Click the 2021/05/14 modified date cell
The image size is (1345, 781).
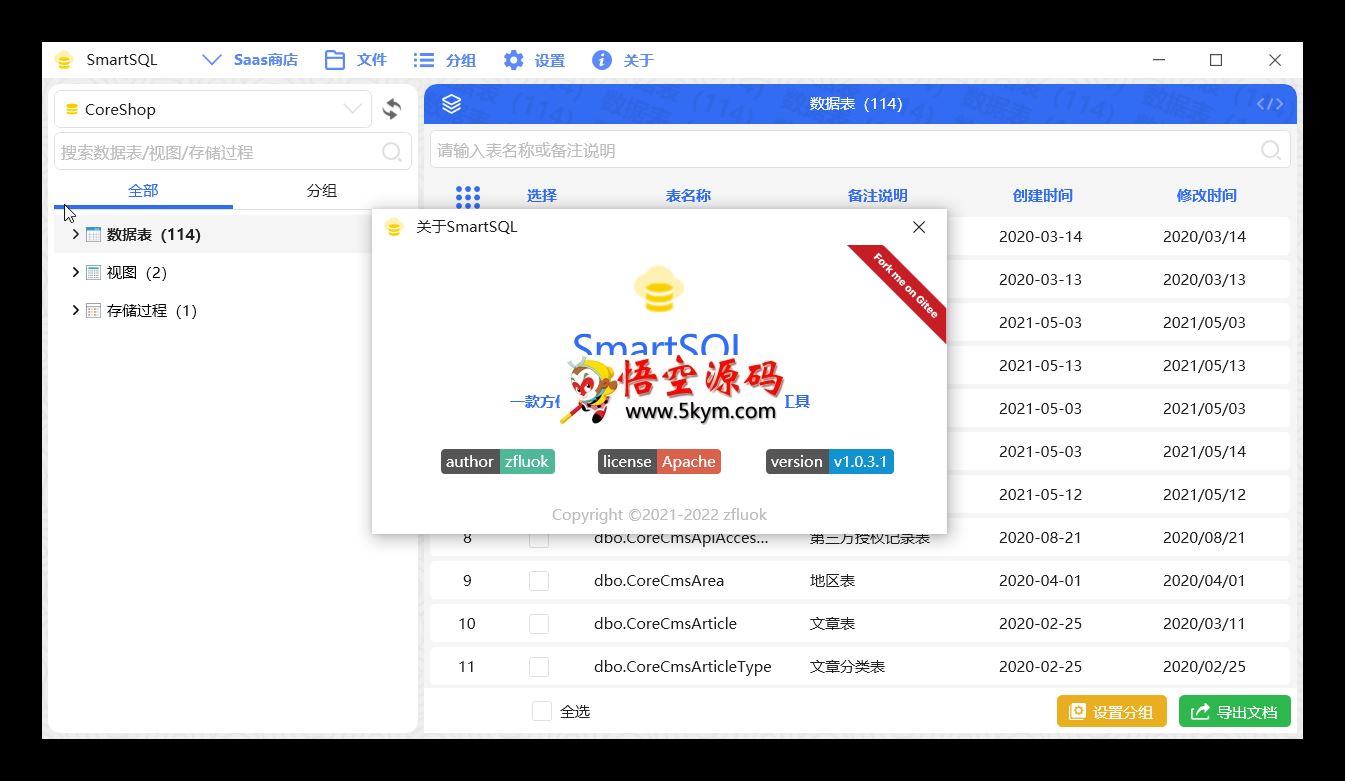click(x=1204, y=451)
